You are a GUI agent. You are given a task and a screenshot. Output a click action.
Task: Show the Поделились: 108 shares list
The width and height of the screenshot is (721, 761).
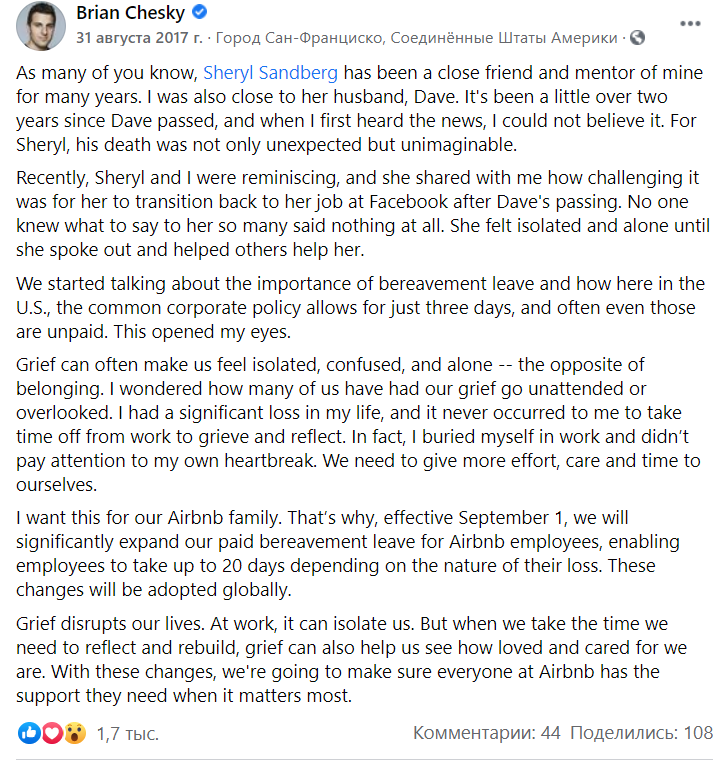tap(641, 732)
